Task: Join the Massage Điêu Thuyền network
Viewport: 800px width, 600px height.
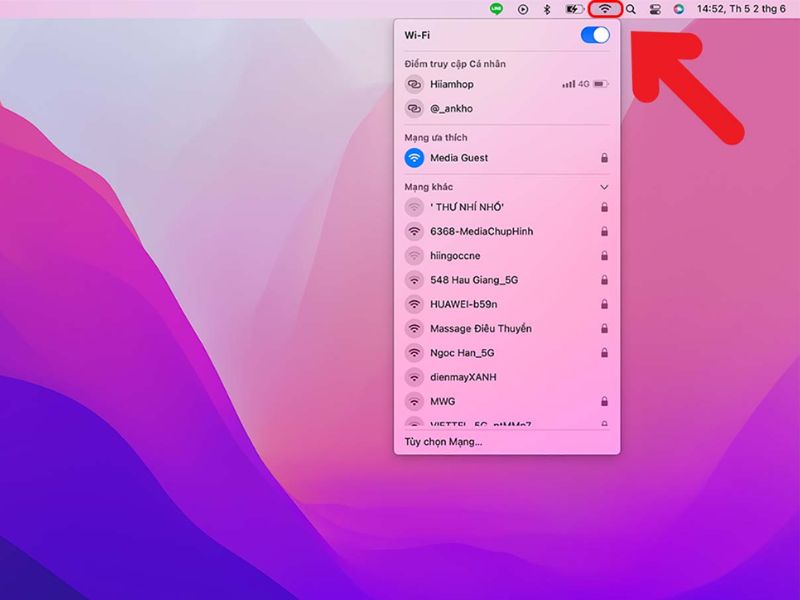Action: [507, 329]
